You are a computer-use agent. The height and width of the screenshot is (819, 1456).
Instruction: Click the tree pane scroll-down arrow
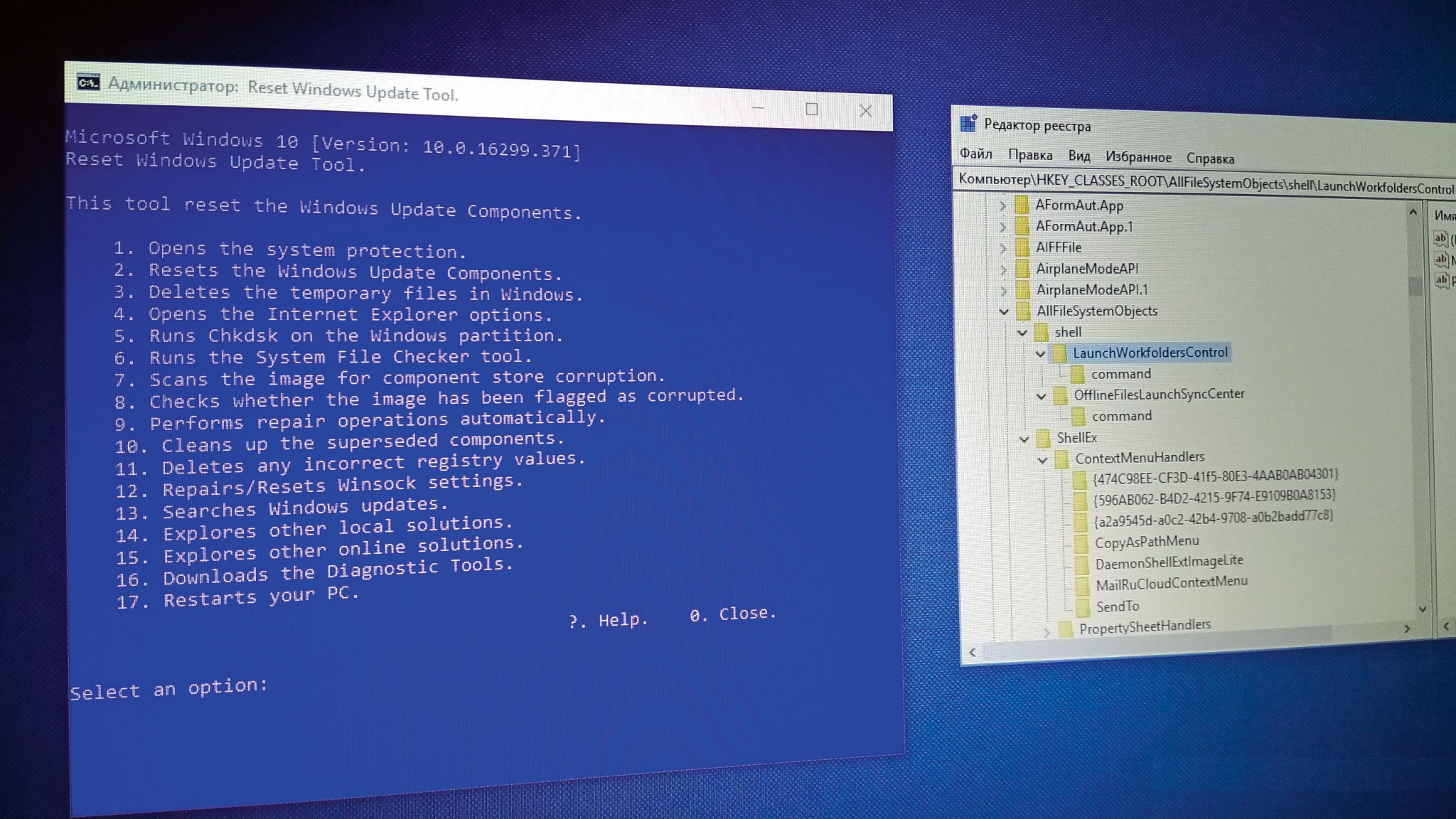(x=1422, y=609)
